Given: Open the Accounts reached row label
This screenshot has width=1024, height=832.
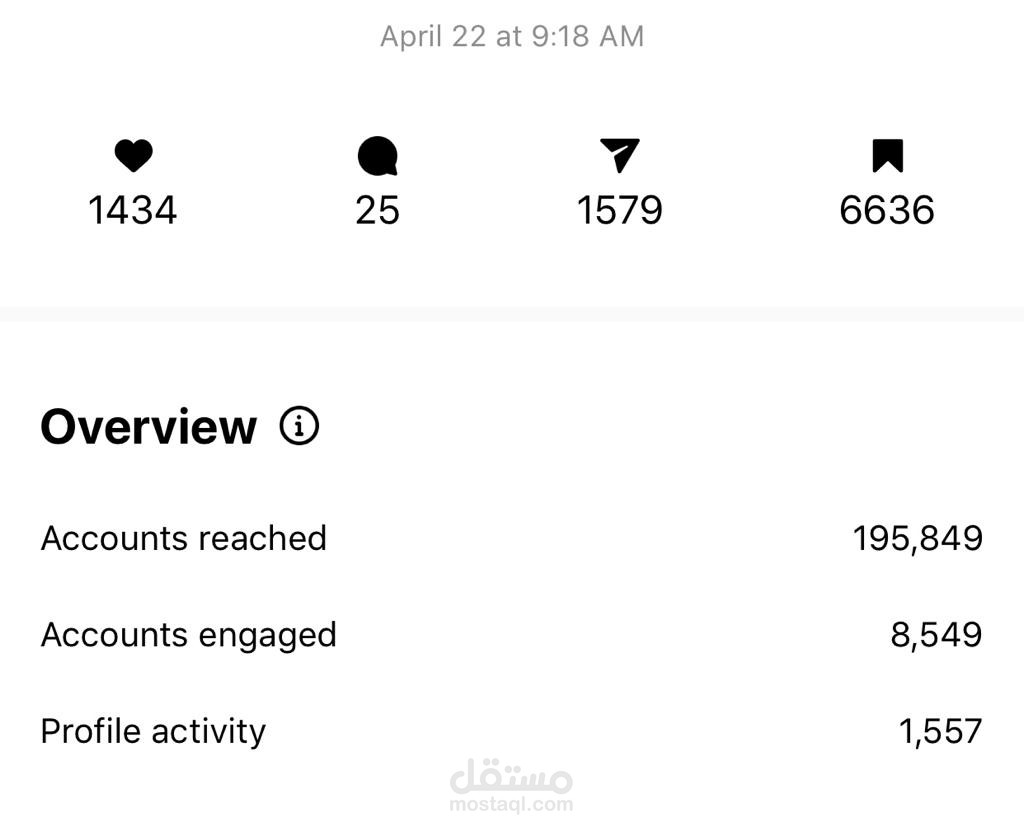Looking at the screenshot, I should pyautogui.click(x=183, y=538).
